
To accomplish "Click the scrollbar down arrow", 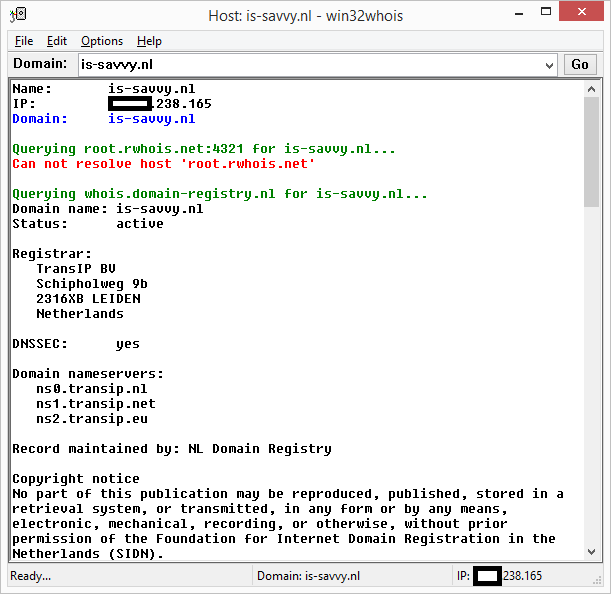I will pos(591,552).
